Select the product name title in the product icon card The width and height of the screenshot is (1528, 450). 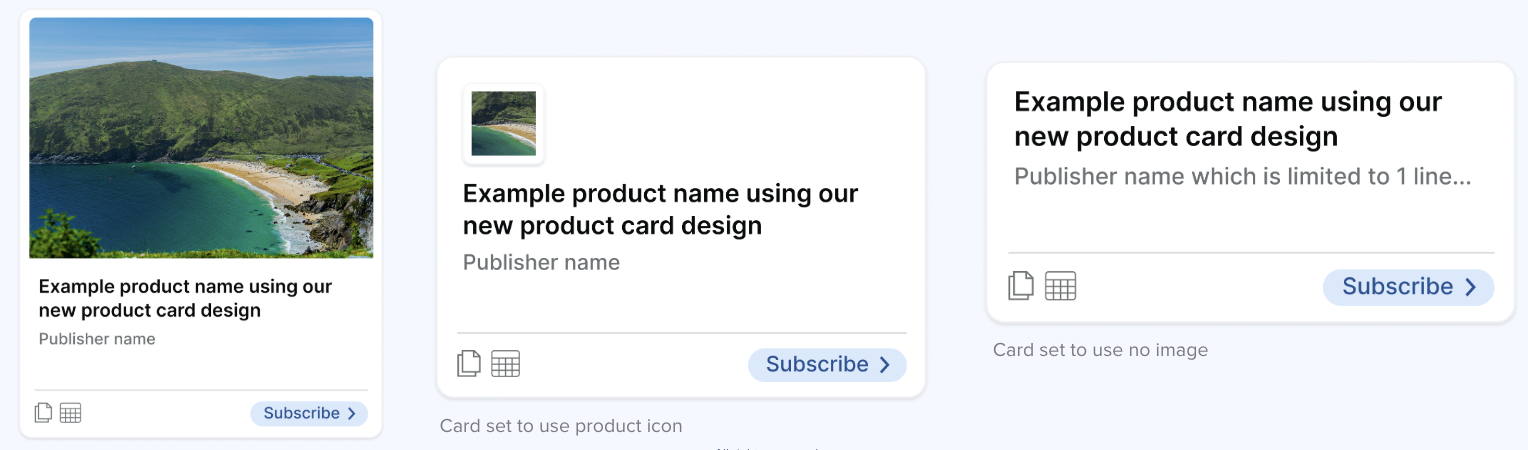[660, 209]
